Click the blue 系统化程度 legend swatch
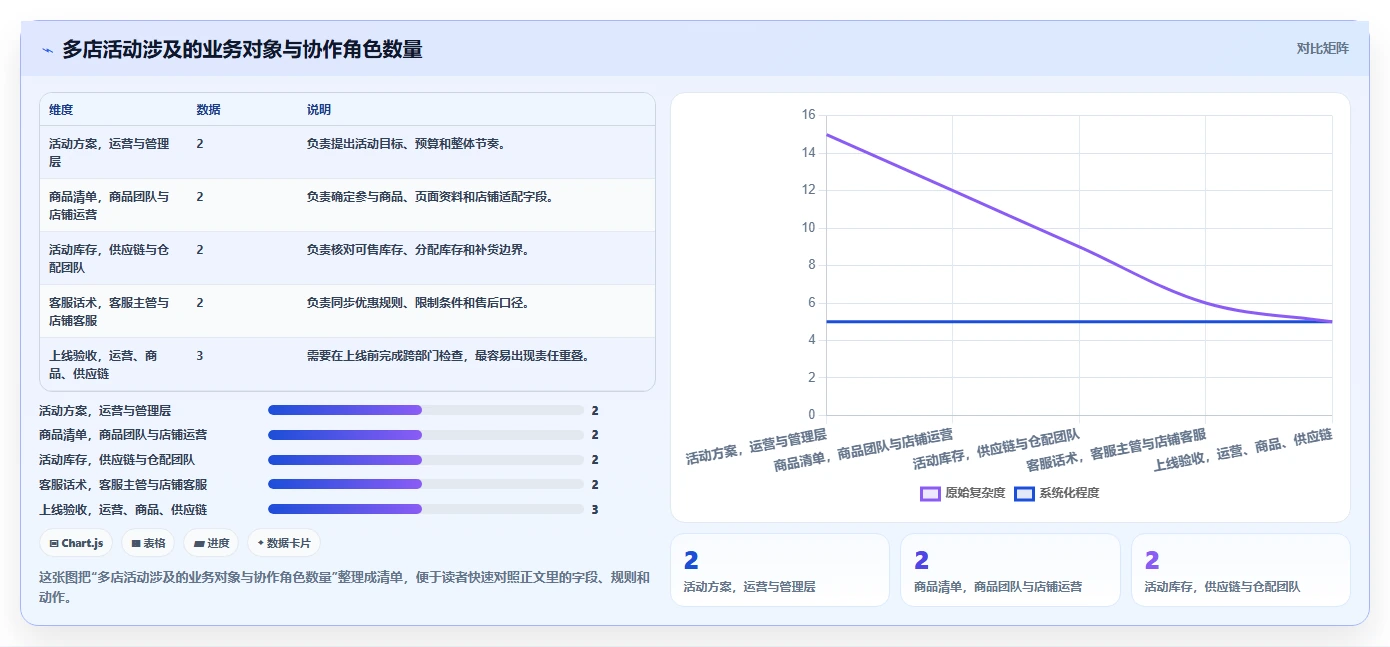This screenshot has width=1390, height=647. tap(1024, 493)
